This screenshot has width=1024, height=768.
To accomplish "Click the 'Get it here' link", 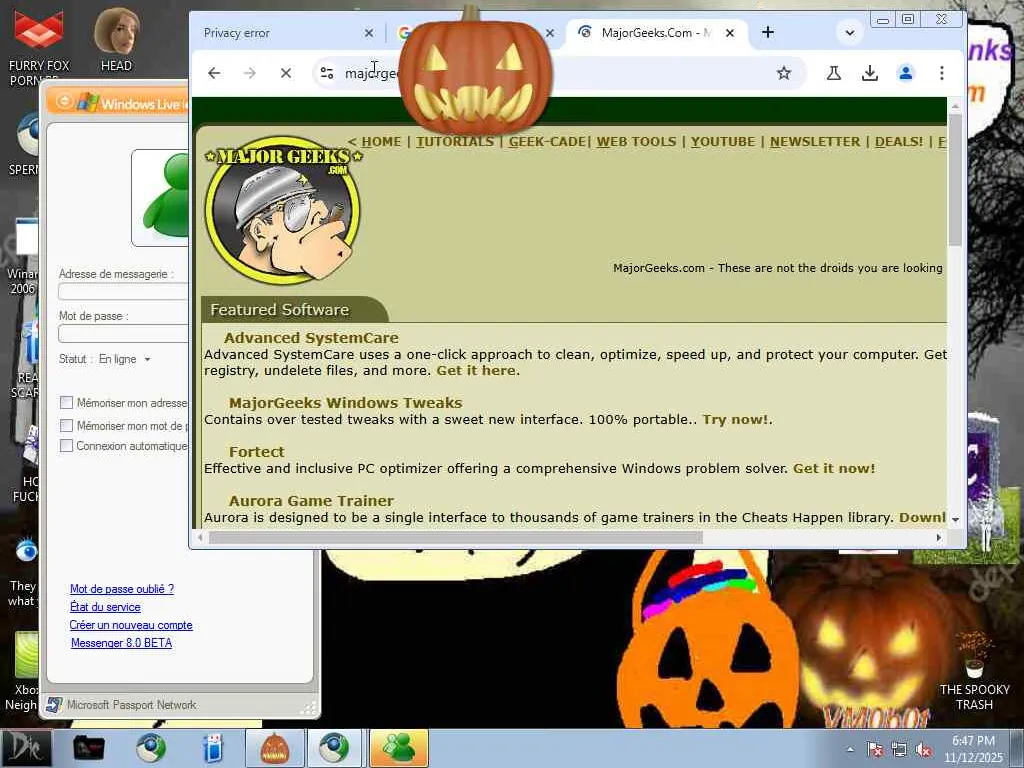I will (476, 370).
